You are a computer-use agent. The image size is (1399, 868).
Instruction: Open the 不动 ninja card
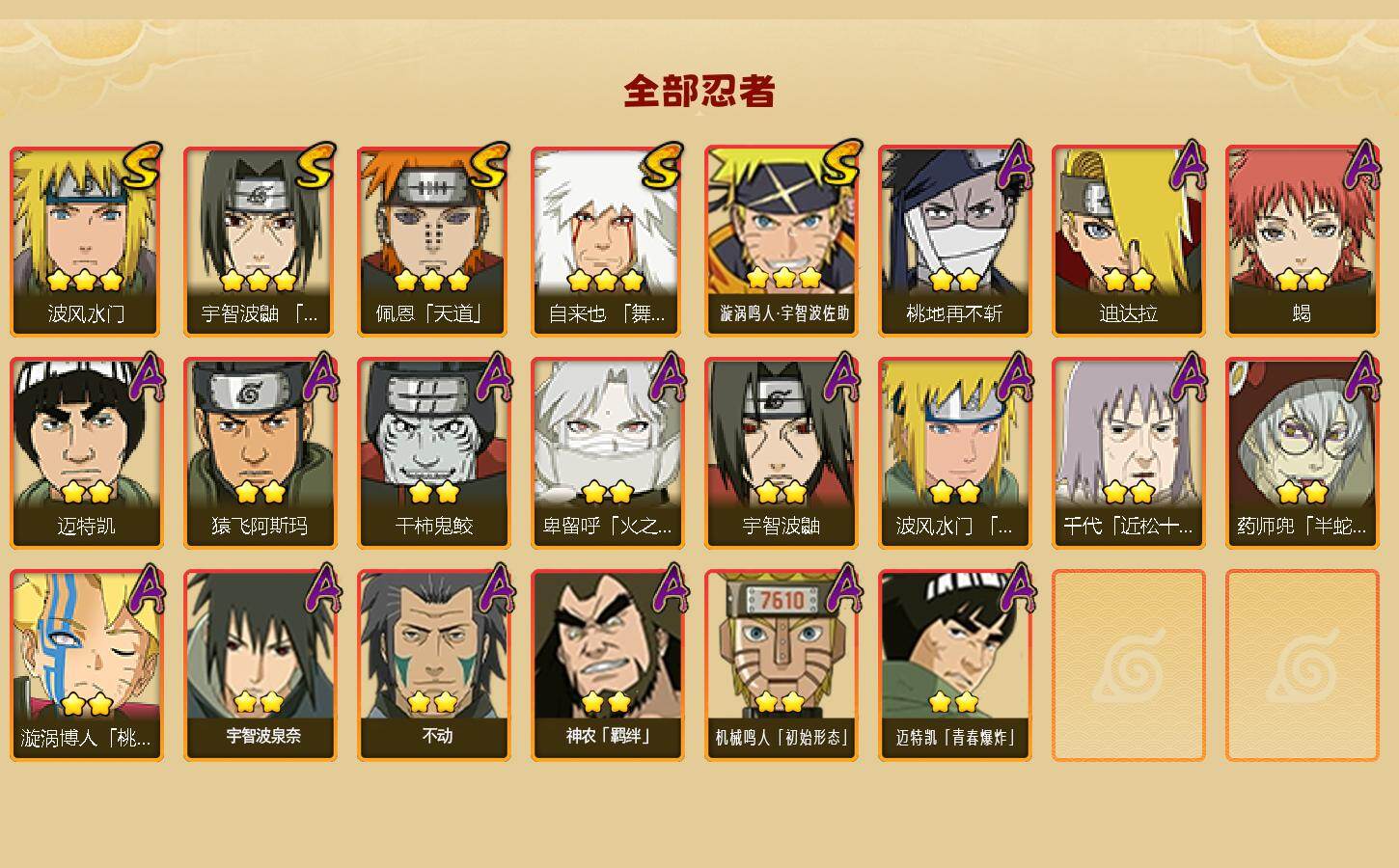coord(434,665)
